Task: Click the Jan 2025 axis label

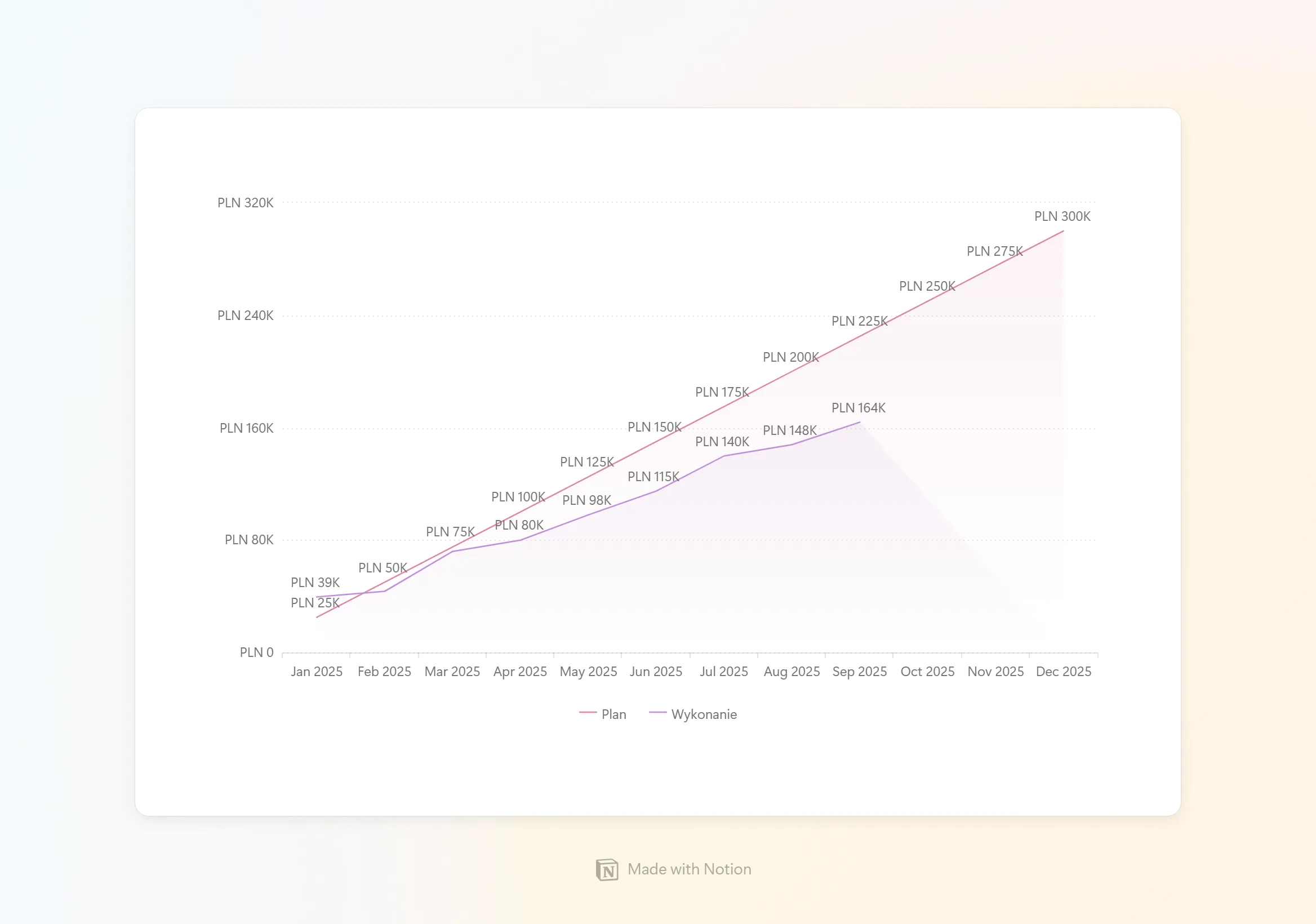Action: tap(317, 672)
